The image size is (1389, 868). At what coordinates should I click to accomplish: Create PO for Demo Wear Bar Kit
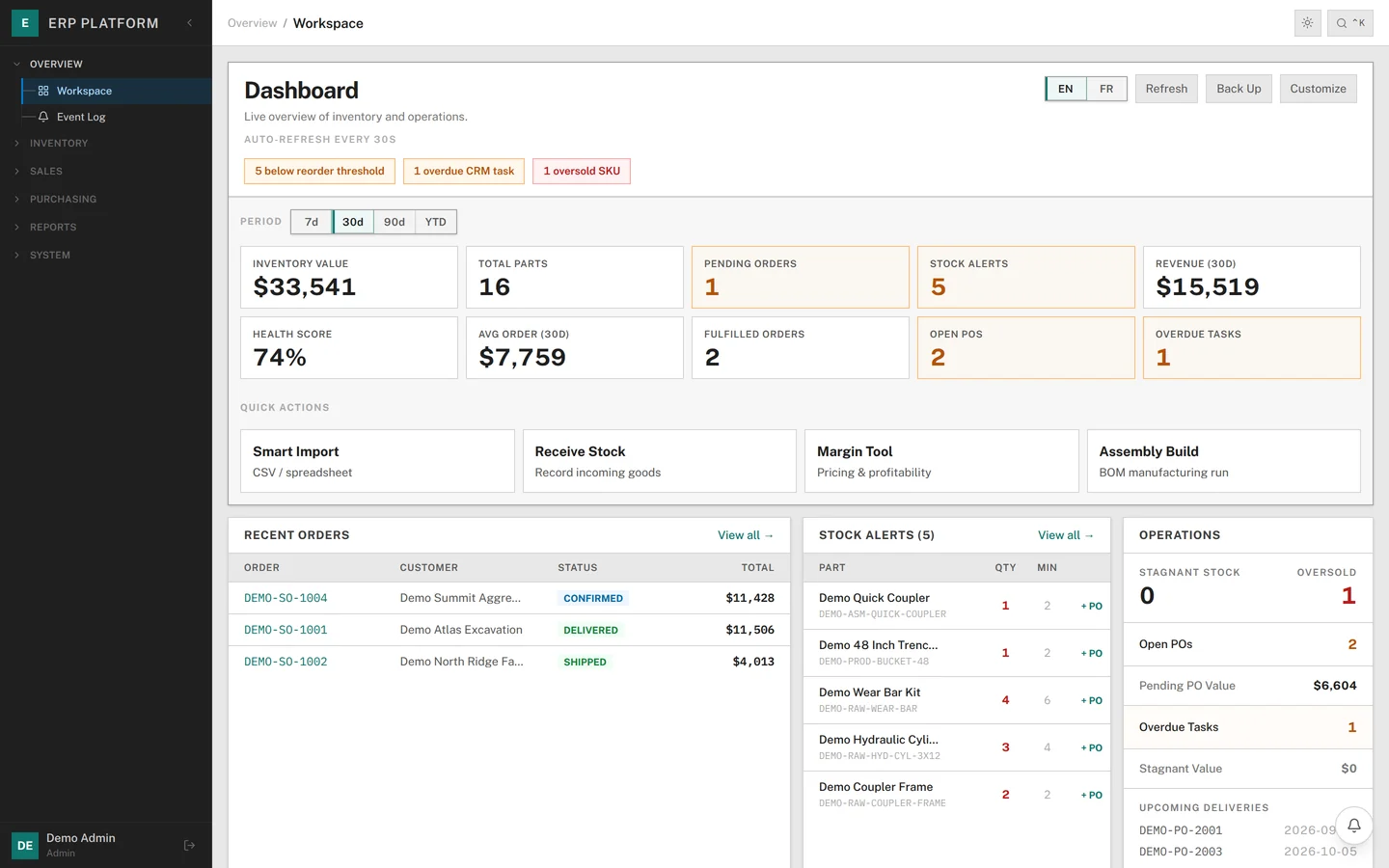click(1091, 701)
